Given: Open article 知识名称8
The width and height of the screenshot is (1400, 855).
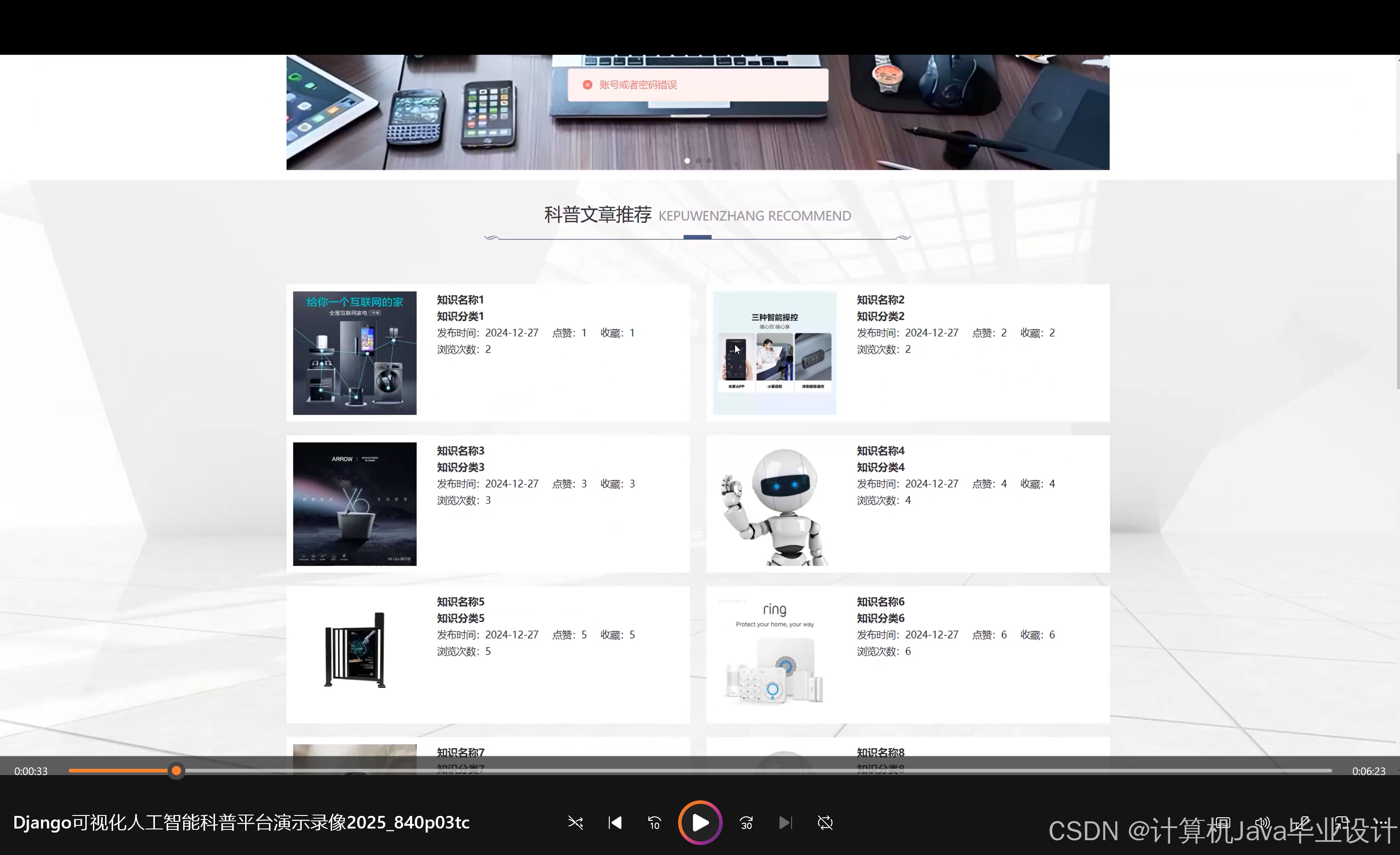Looking at the screenshot, I should pyautogui.click(x=880, y=752).
